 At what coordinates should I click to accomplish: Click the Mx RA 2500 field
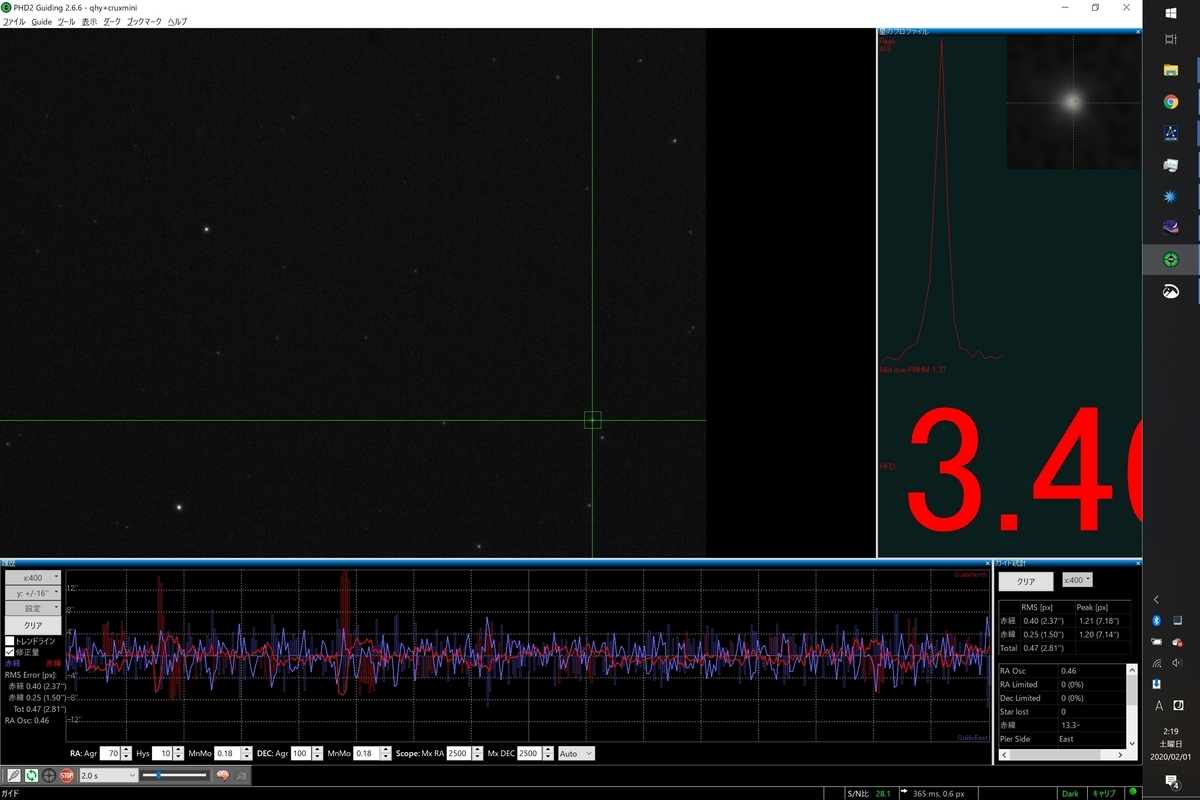pos(459,753)
